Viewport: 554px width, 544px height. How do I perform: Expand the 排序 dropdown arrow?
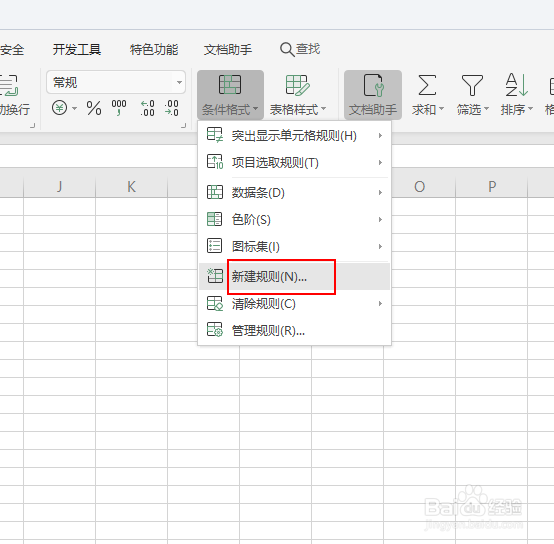coord(530,108)
